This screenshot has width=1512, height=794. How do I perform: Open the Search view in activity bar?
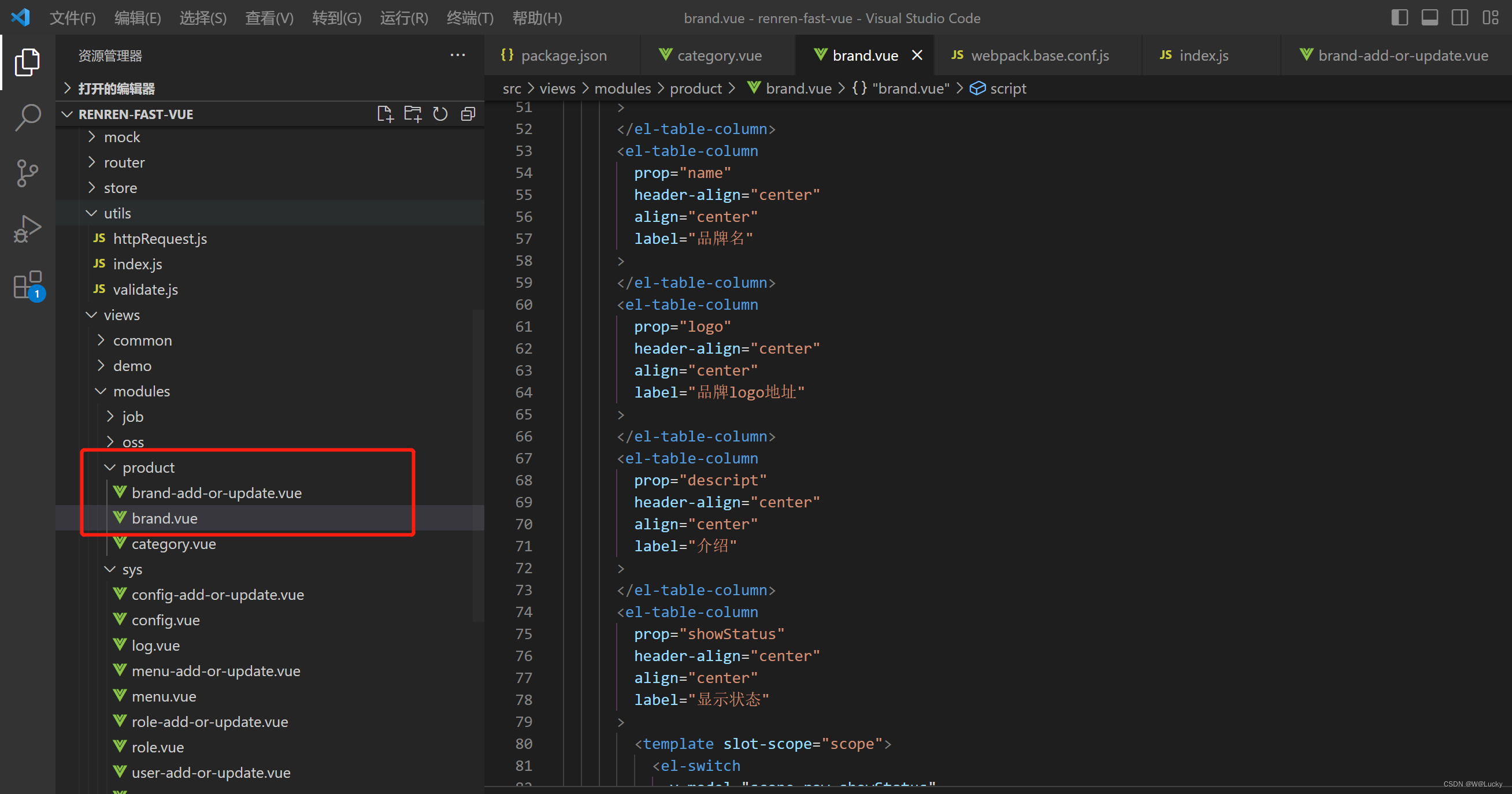(27, 117)
